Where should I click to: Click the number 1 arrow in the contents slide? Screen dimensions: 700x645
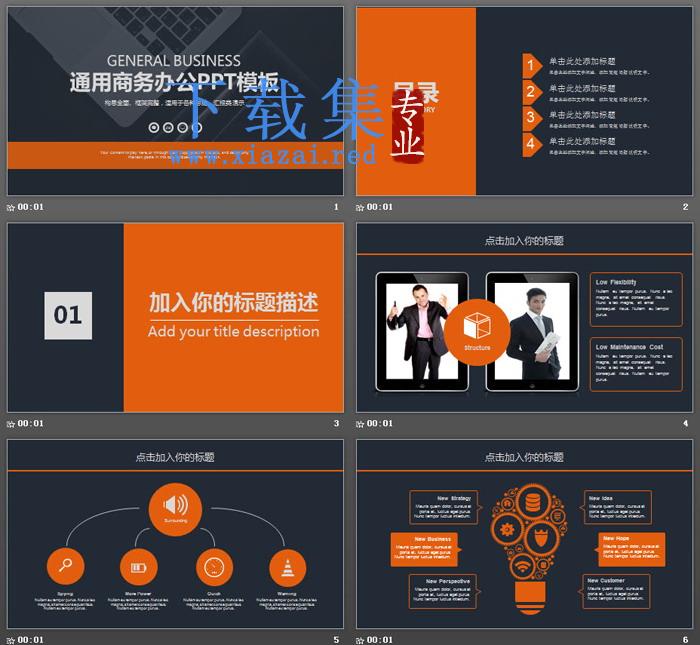[x=532, y=66]
